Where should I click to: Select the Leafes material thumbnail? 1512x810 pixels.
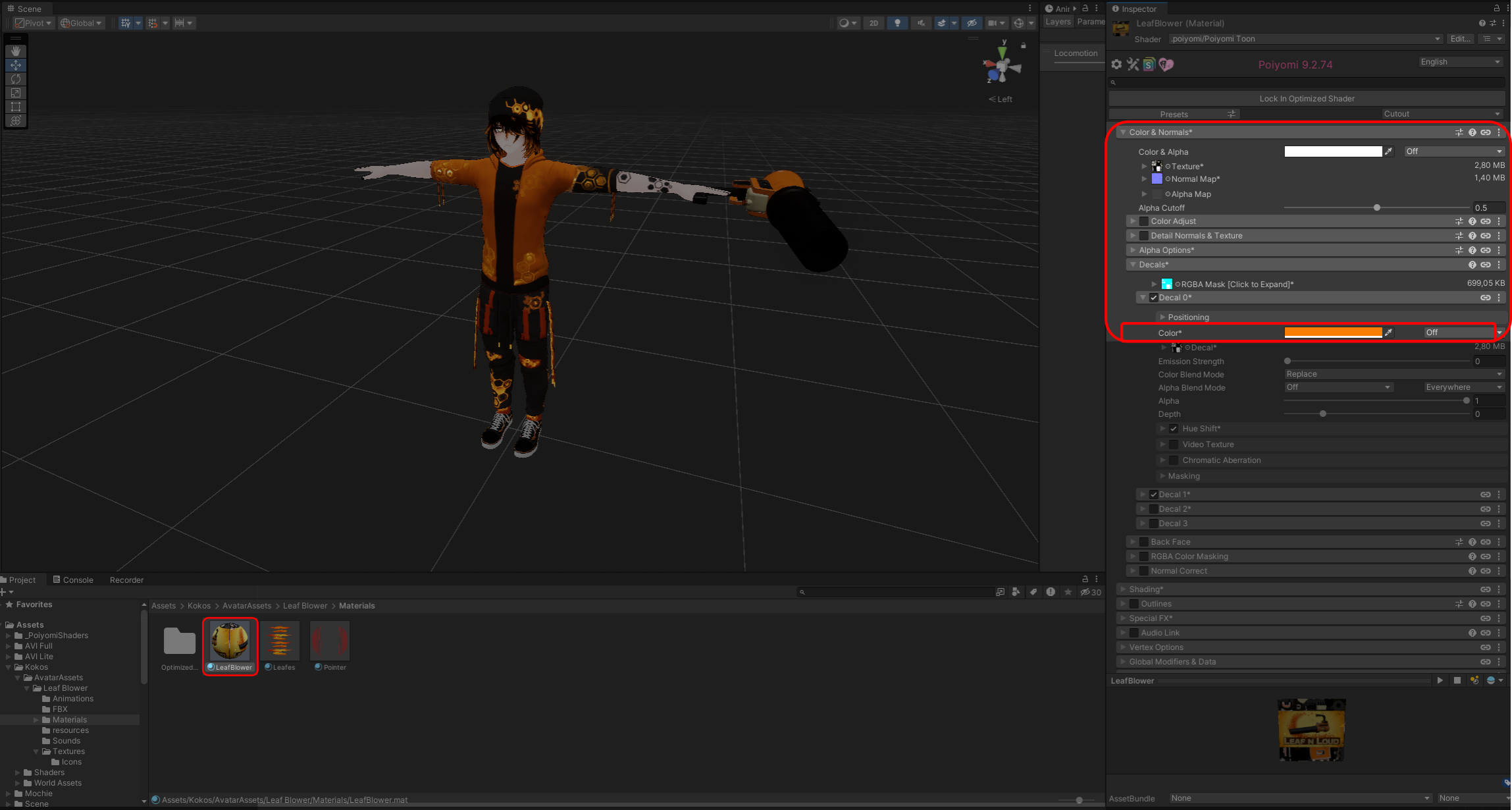point(280,641)
